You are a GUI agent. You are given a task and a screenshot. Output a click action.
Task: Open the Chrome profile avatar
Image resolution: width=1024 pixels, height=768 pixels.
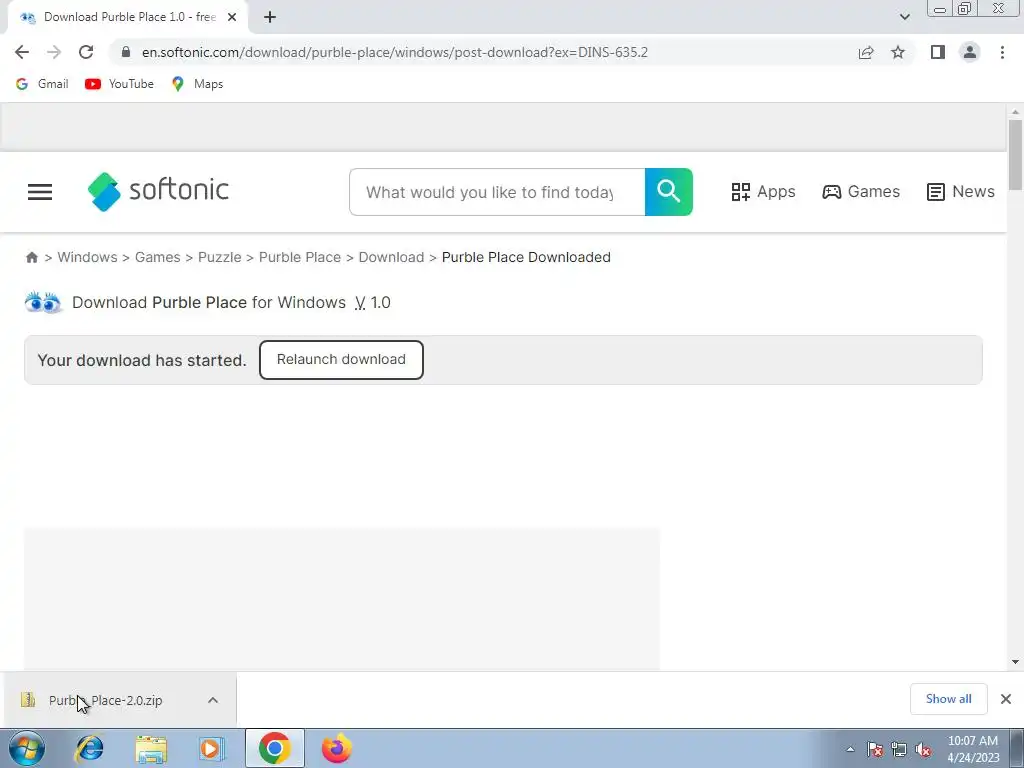970,52
